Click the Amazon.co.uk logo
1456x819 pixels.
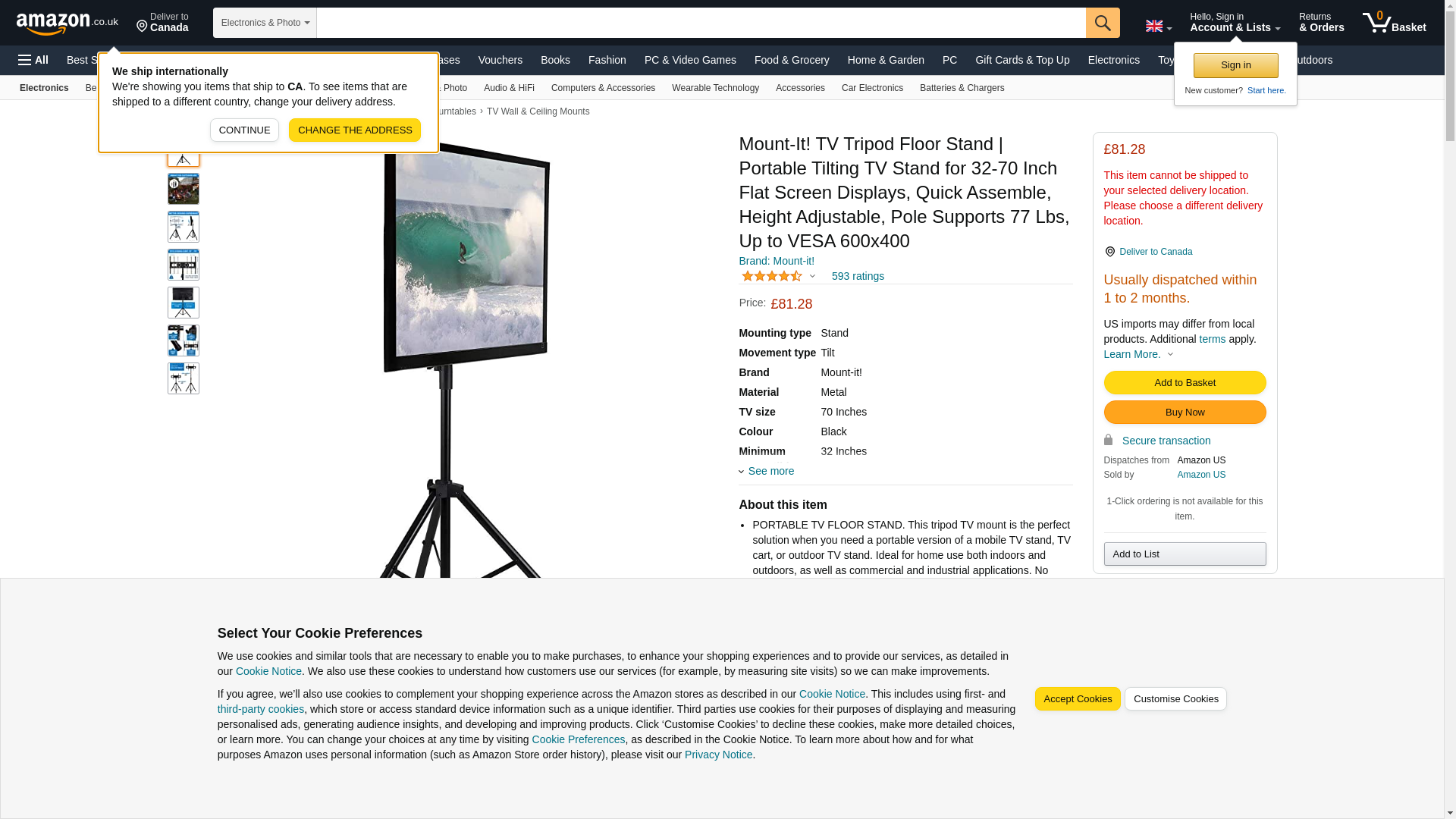[x=67, y=23]
